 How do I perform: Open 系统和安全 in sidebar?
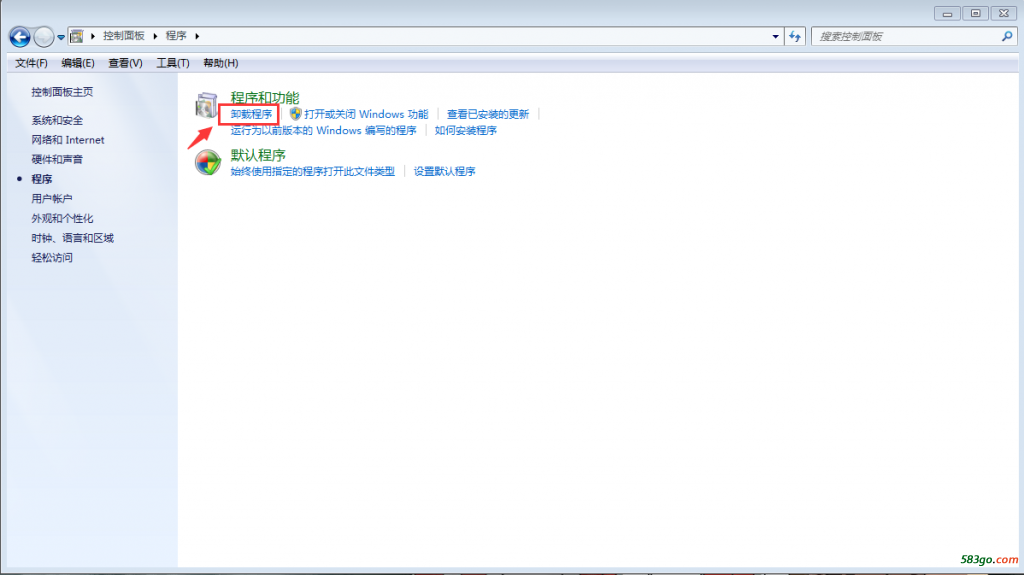[x=57, y=120]
